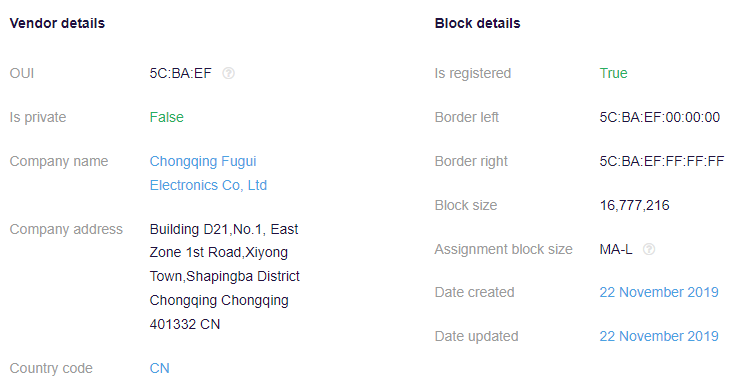735x382 pixels.
Task: Click the Block details heading
Action: (x=477, y=23)
